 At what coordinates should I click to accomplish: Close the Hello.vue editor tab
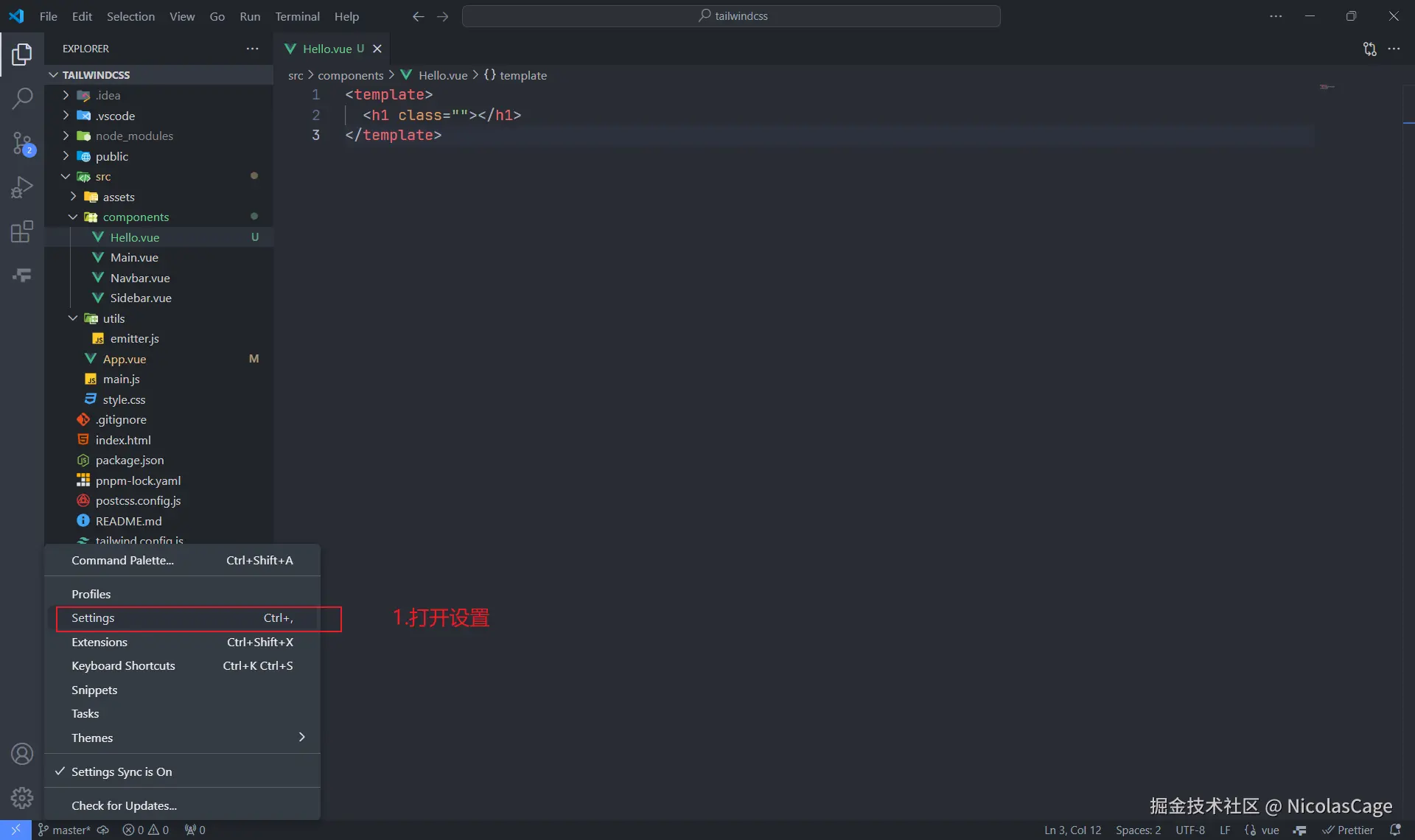pyautogui.click(x=377, y=49)
